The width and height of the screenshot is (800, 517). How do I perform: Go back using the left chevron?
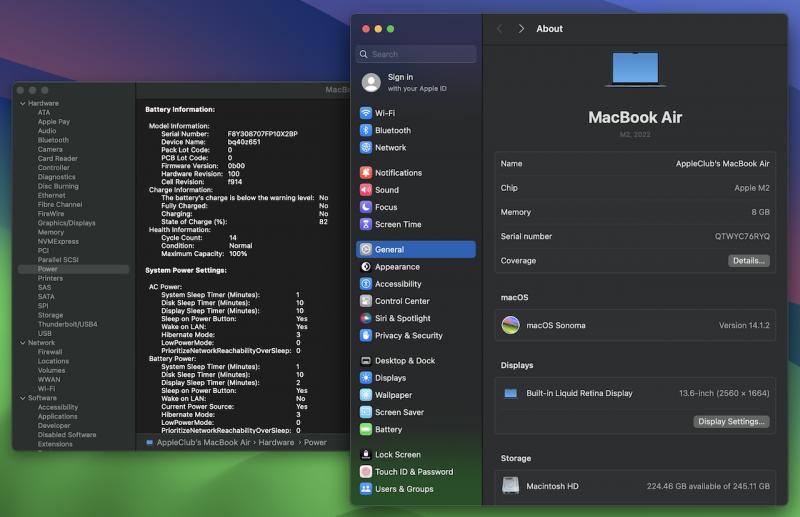click(x=499, y=29)
